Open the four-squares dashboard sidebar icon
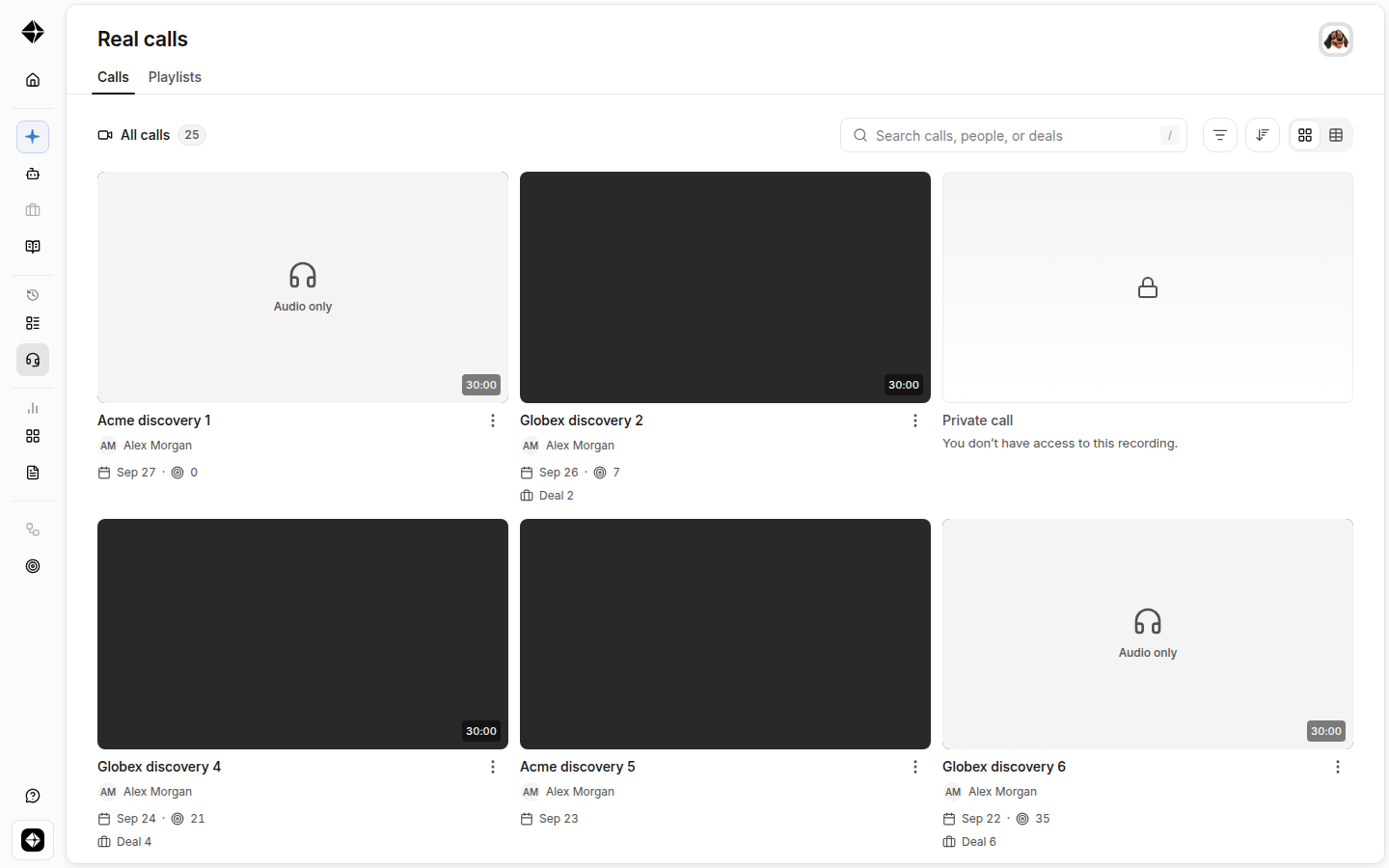The image size is (1389, 868). pos(33,436)
